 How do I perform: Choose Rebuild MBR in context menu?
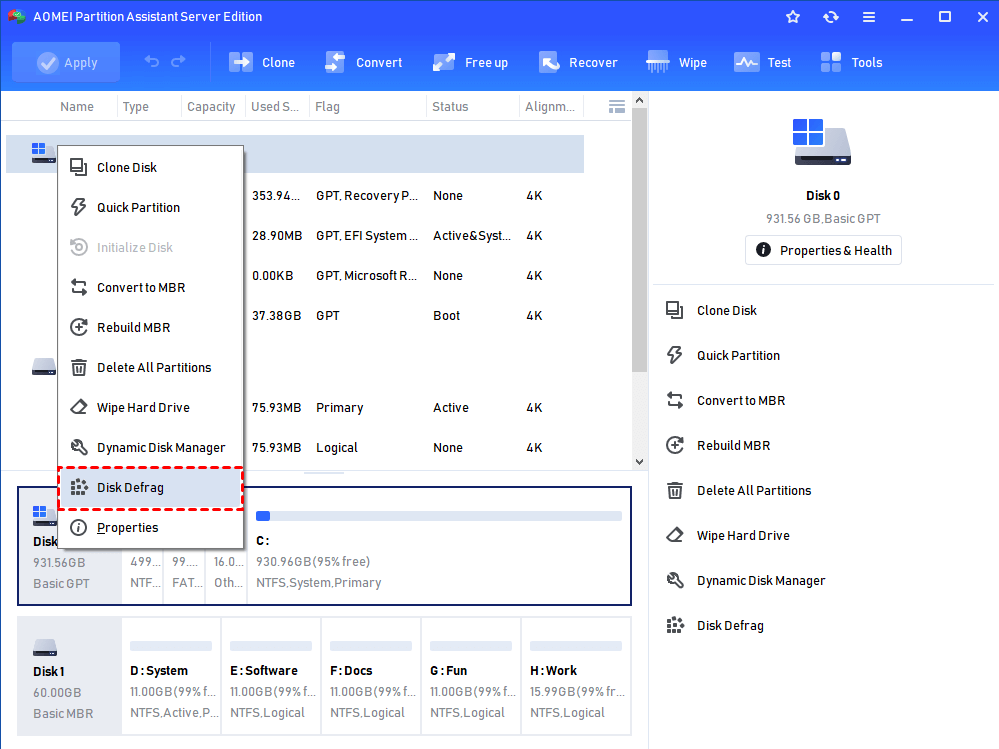(x=150, y=327)
